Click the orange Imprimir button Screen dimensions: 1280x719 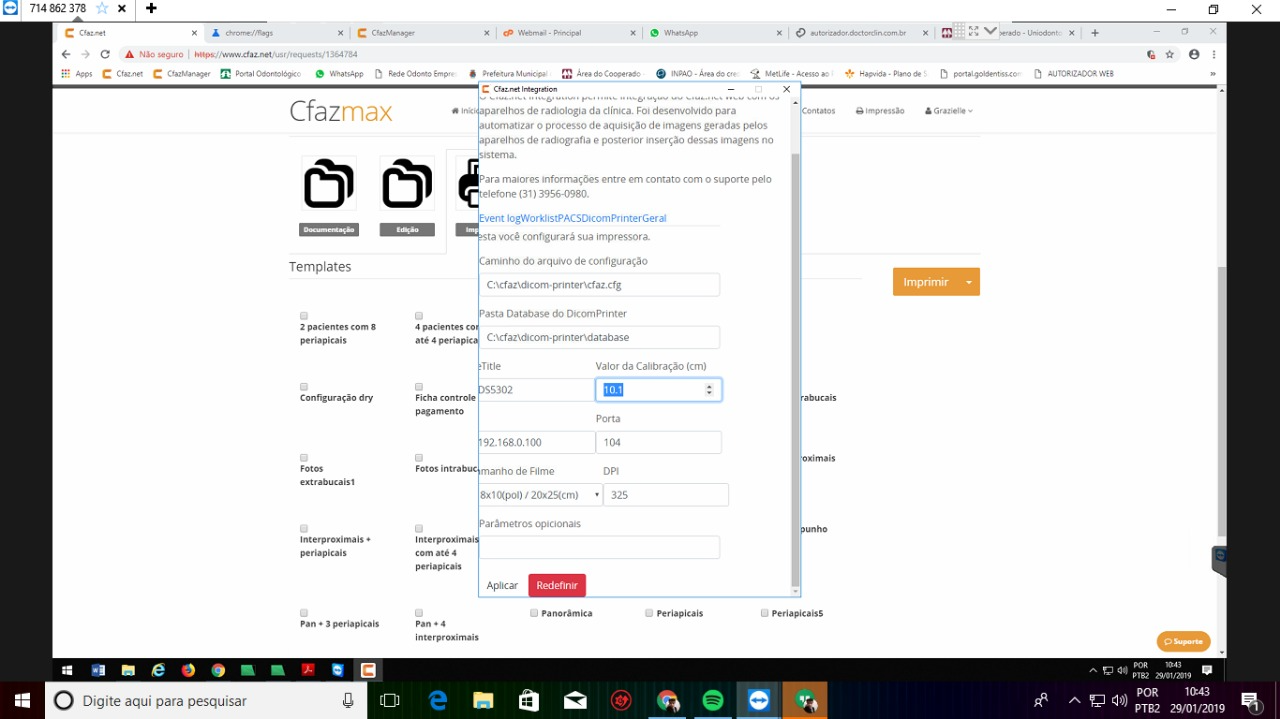tap(926, 282)
